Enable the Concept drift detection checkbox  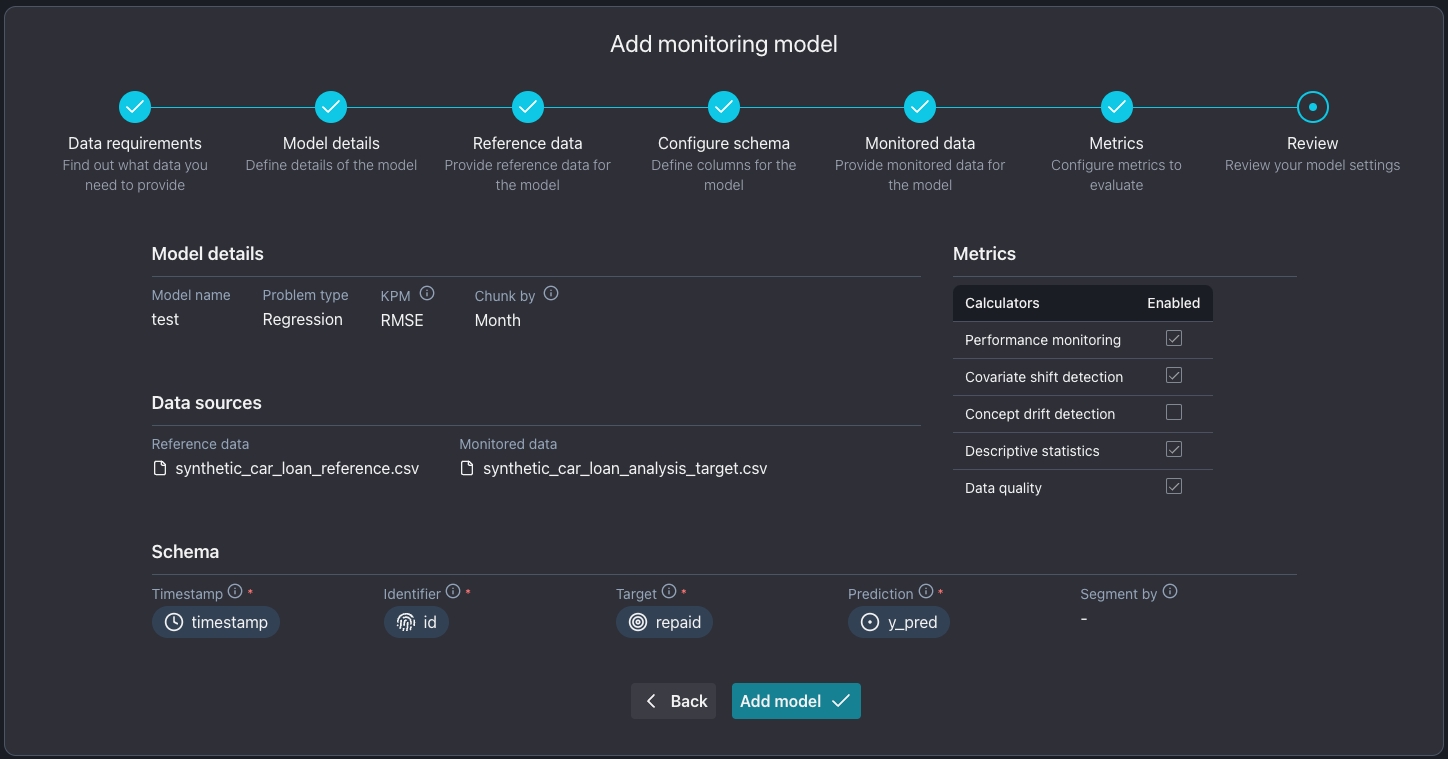click(x=1174, y=413)
